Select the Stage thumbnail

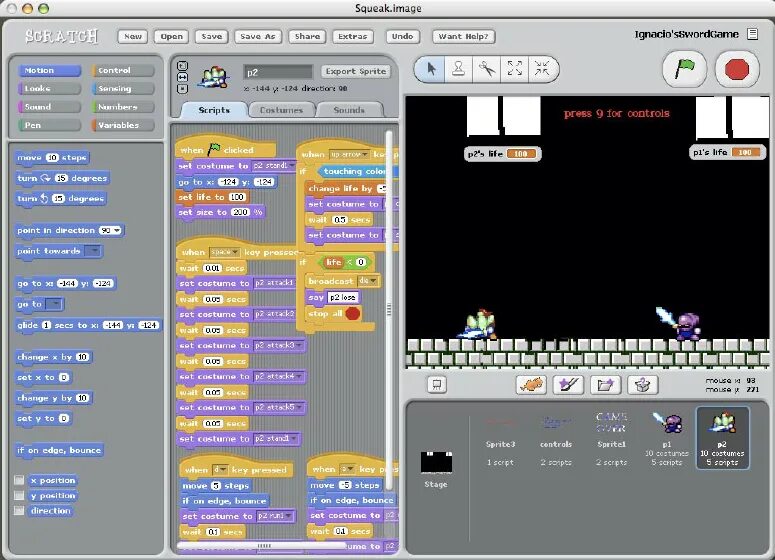coord(436,467)
